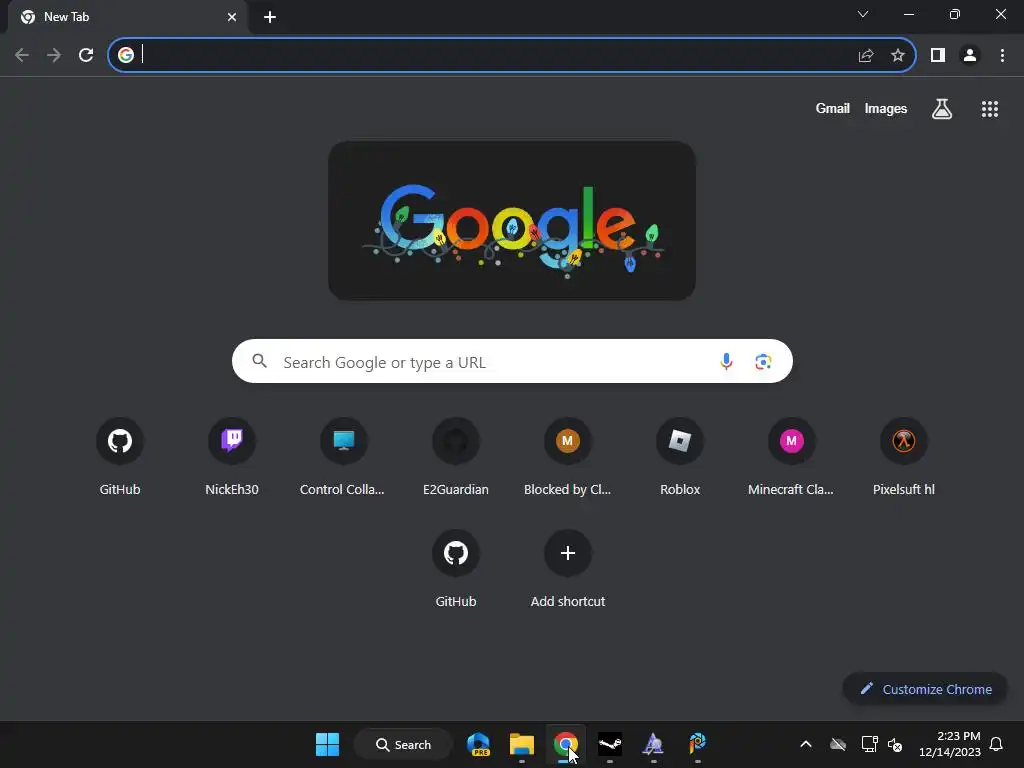Click the Google holiday doodle
The image size is (1024, 768).
tap(511, 221)
